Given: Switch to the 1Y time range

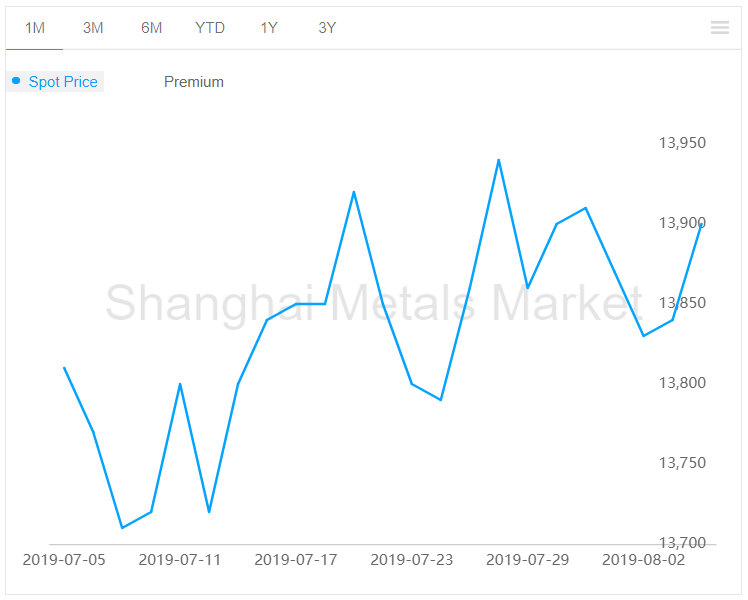Looking at the screenshot, I should (269, 28).
